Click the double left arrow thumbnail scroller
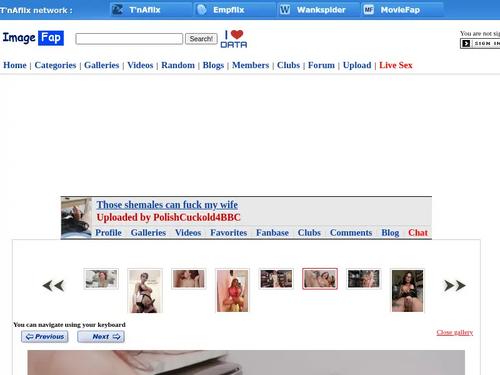 tap(53, 286)
